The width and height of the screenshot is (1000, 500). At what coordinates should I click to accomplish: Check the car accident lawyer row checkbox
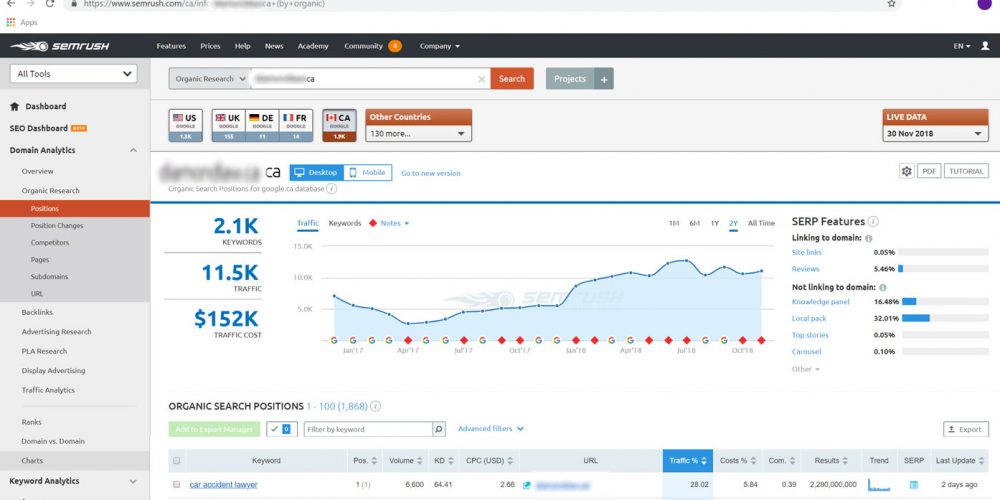tap(177, 485)
